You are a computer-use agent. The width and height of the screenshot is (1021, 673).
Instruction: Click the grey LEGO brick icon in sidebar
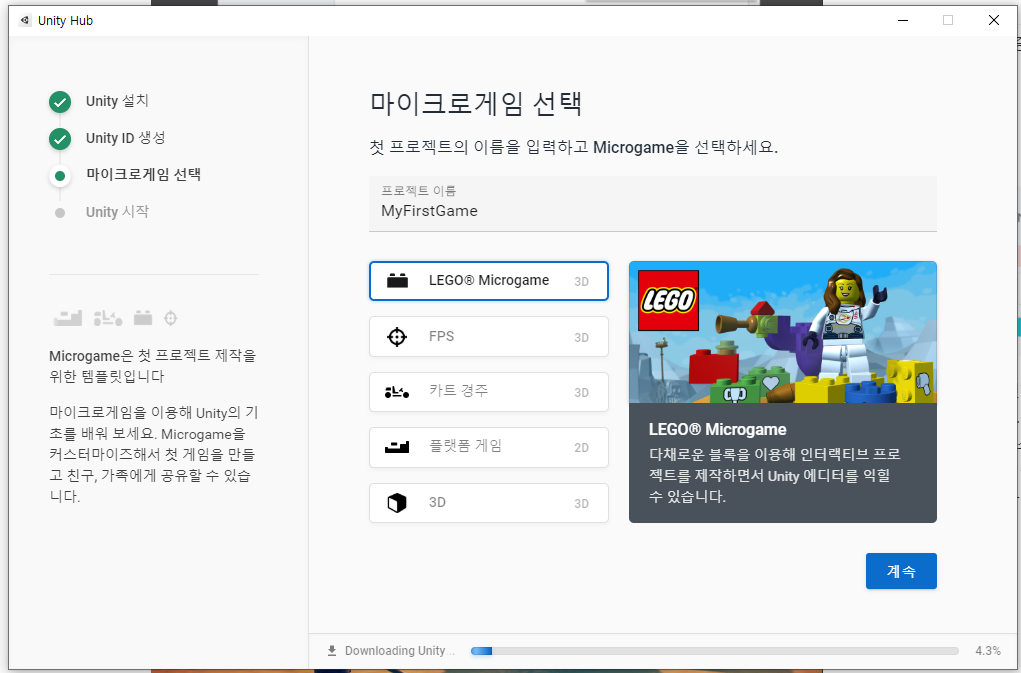143,318
